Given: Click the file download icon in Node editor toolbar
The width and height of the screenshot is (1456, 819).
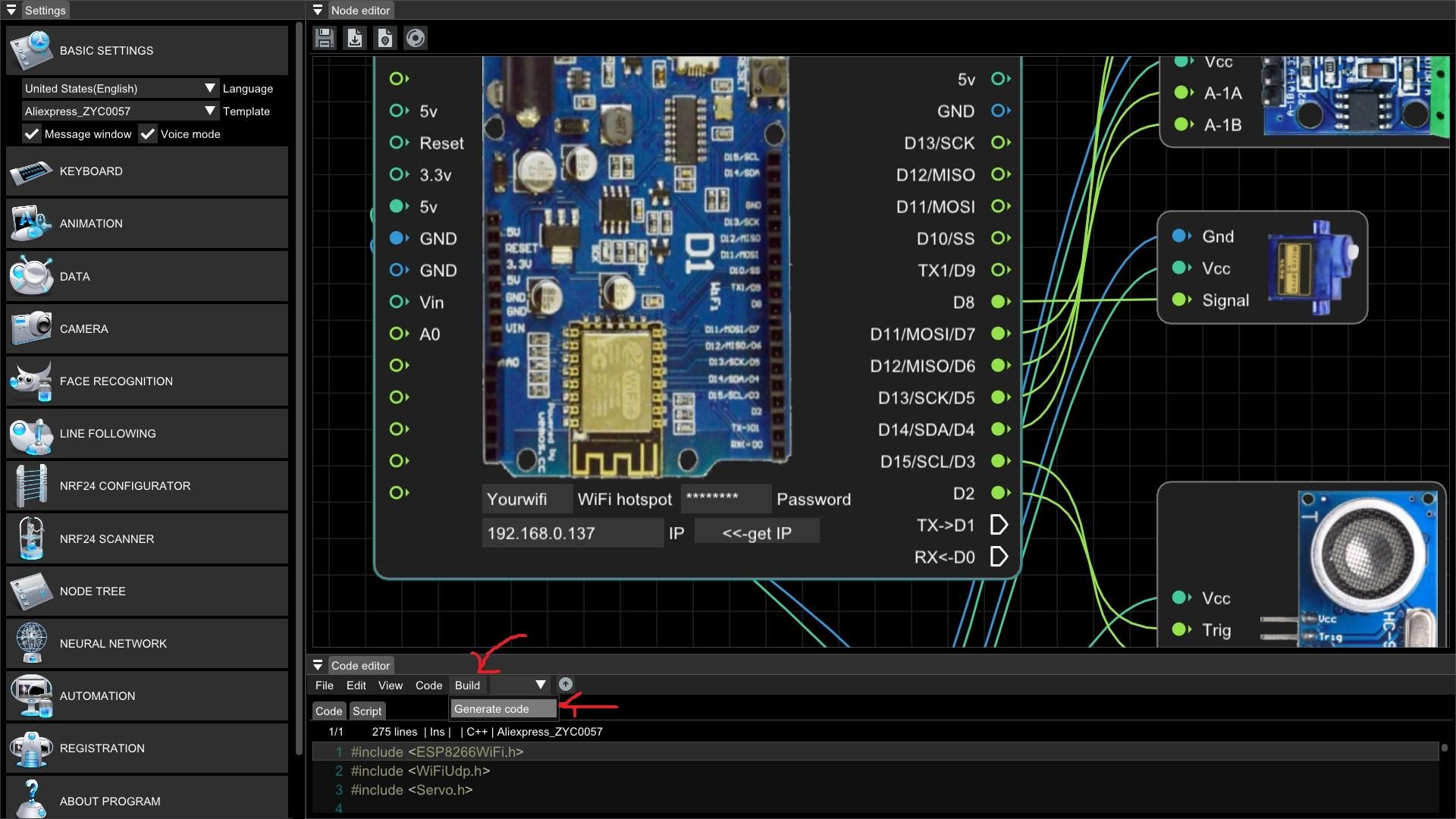Looking at the screenshot, I should (355, 38).
